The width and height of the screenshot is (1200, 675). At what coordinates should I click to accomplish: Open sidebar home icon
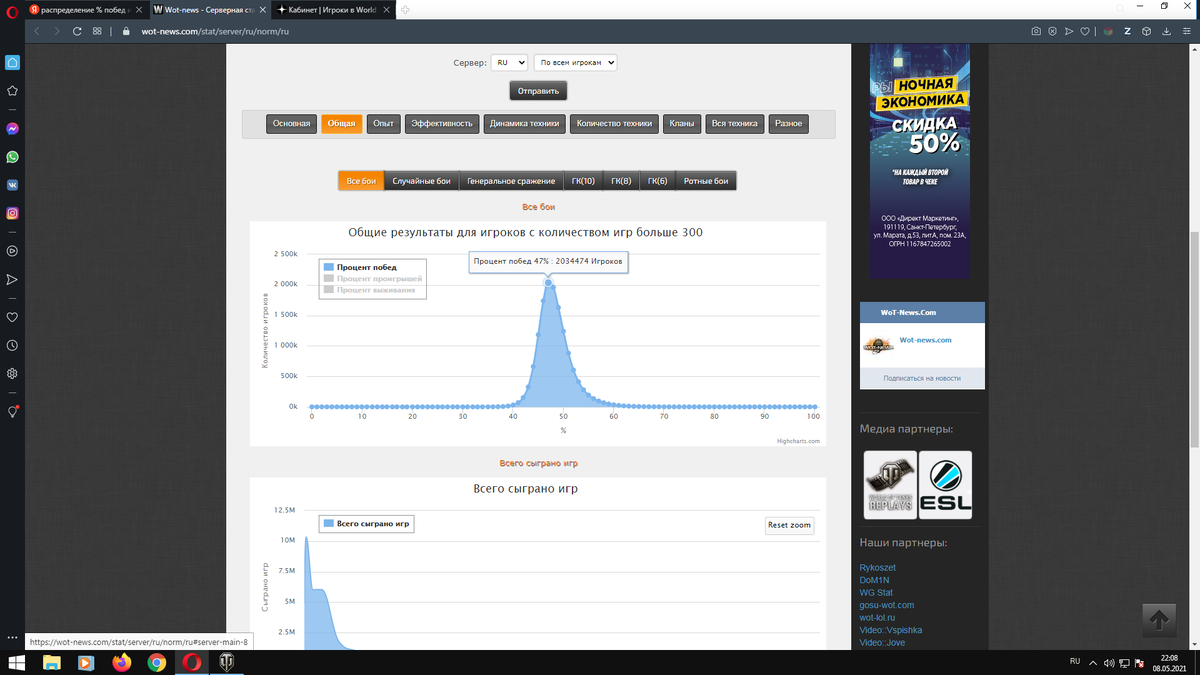coord(12,62)
